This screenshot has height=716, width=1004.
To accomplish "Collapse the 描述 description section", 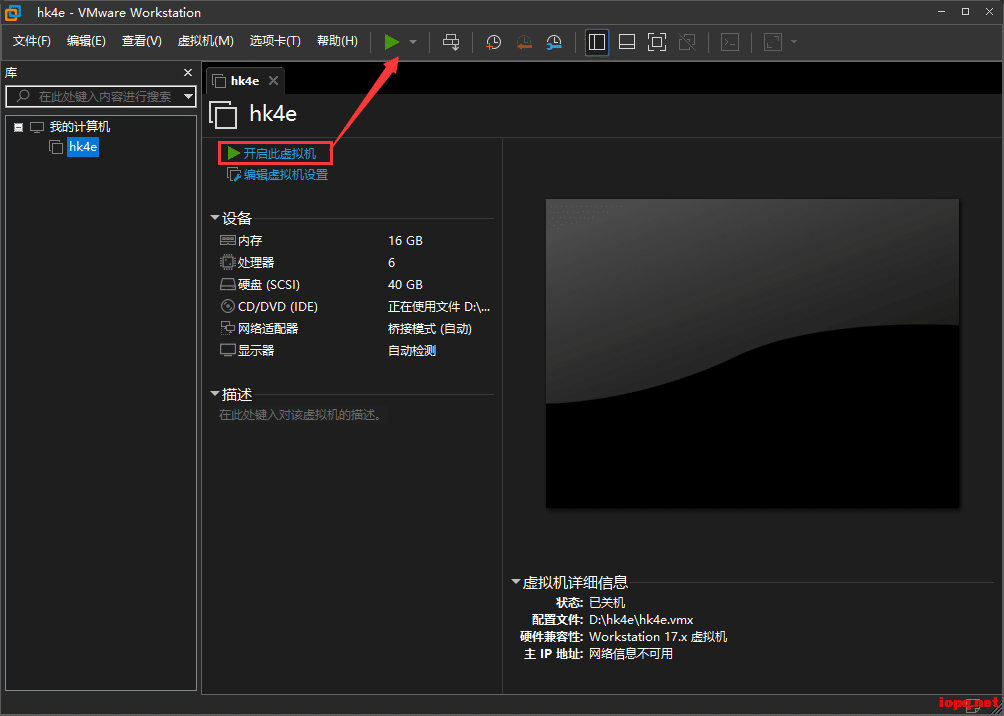I will (x=215, y=393).
